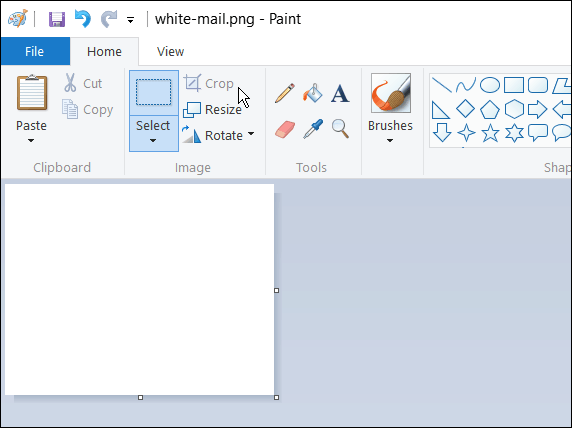Undo the last action
This screenshot has width=572, height=428.
pos(83,19)
